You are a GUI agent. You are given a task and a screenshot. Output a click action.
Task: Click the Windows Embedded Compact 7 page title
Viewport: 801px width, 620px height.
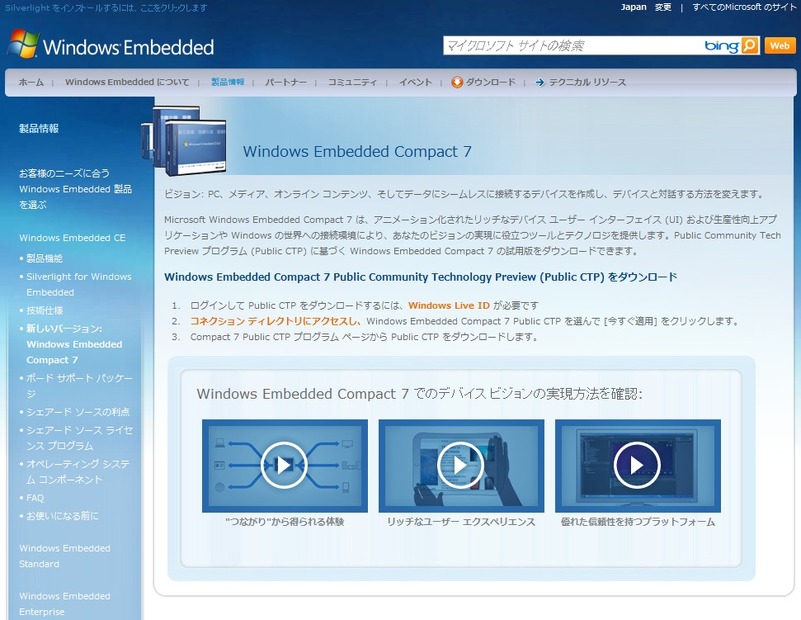pos(357,151)
